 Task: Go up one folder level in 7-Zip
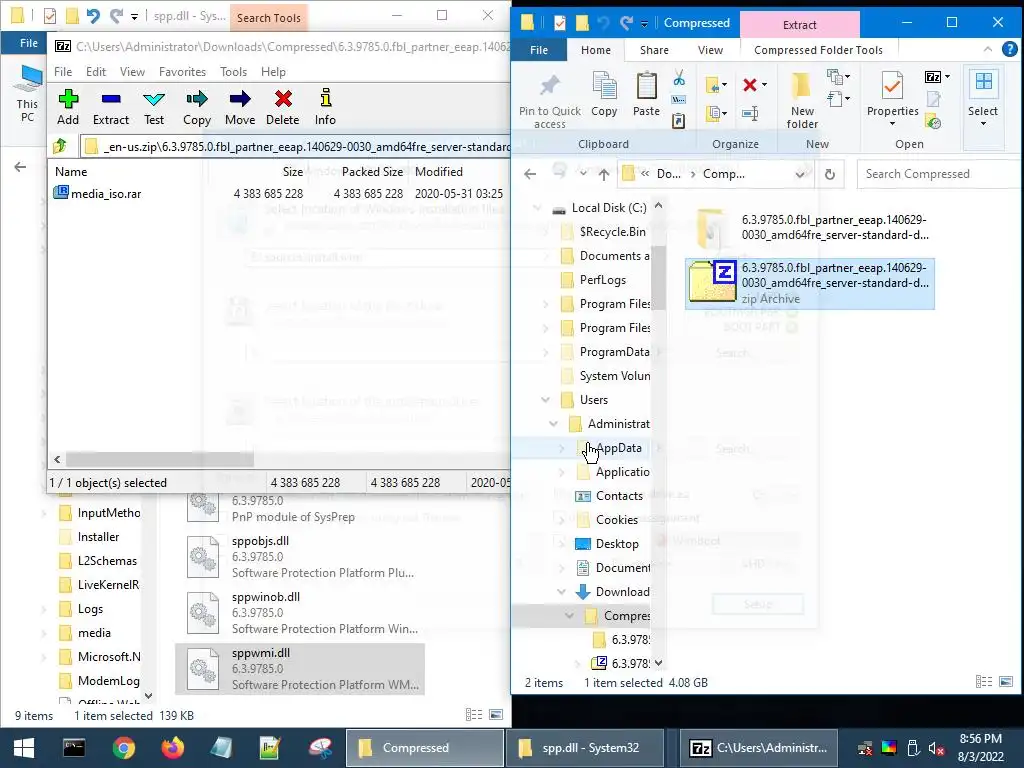(x=60, y=146)
